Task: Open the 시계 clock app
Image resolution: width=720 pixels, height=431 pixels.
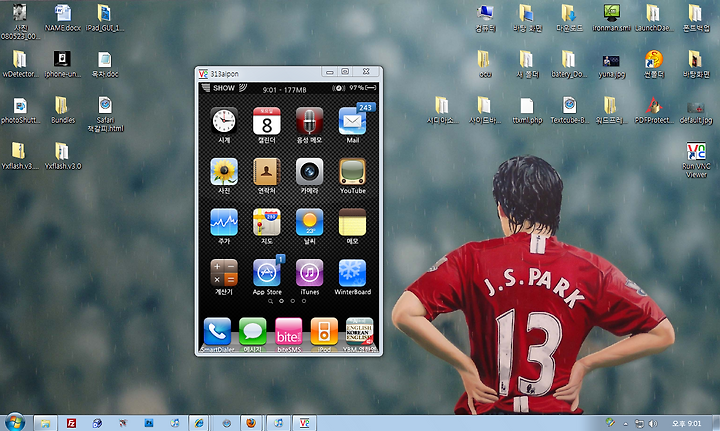Action: click(x=224, y=121)
